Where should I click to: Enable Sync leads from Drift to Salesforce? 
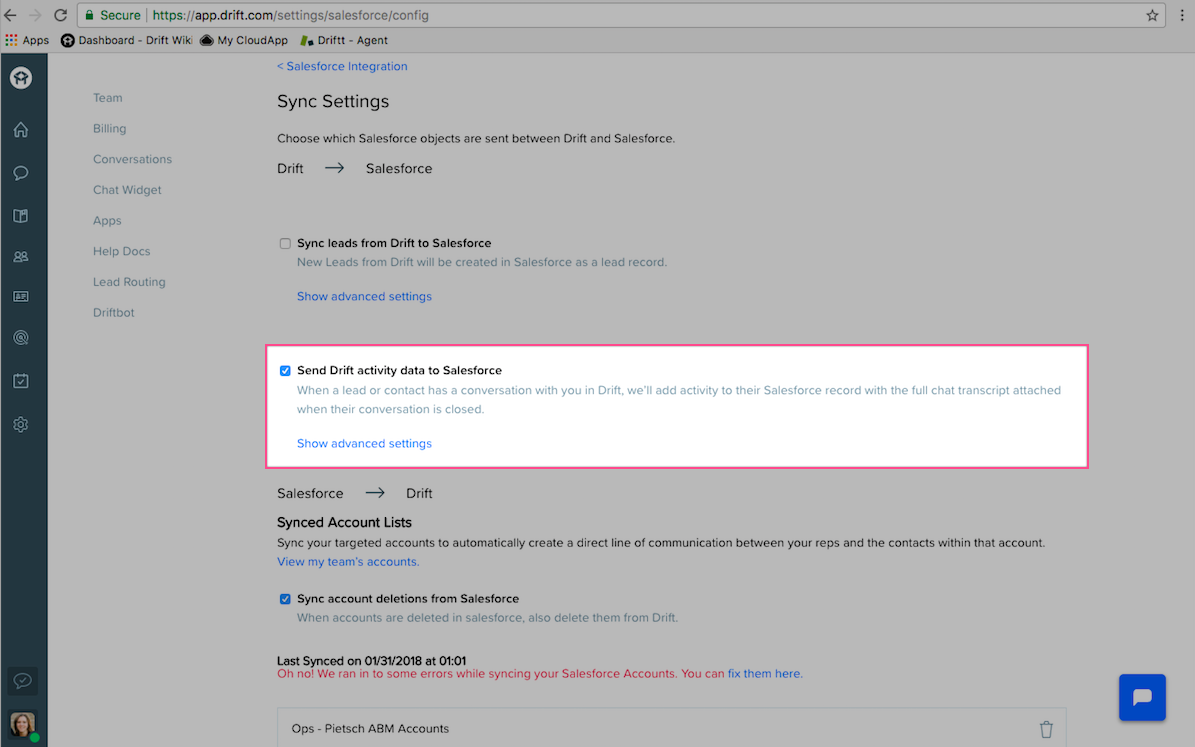point(285,244)
